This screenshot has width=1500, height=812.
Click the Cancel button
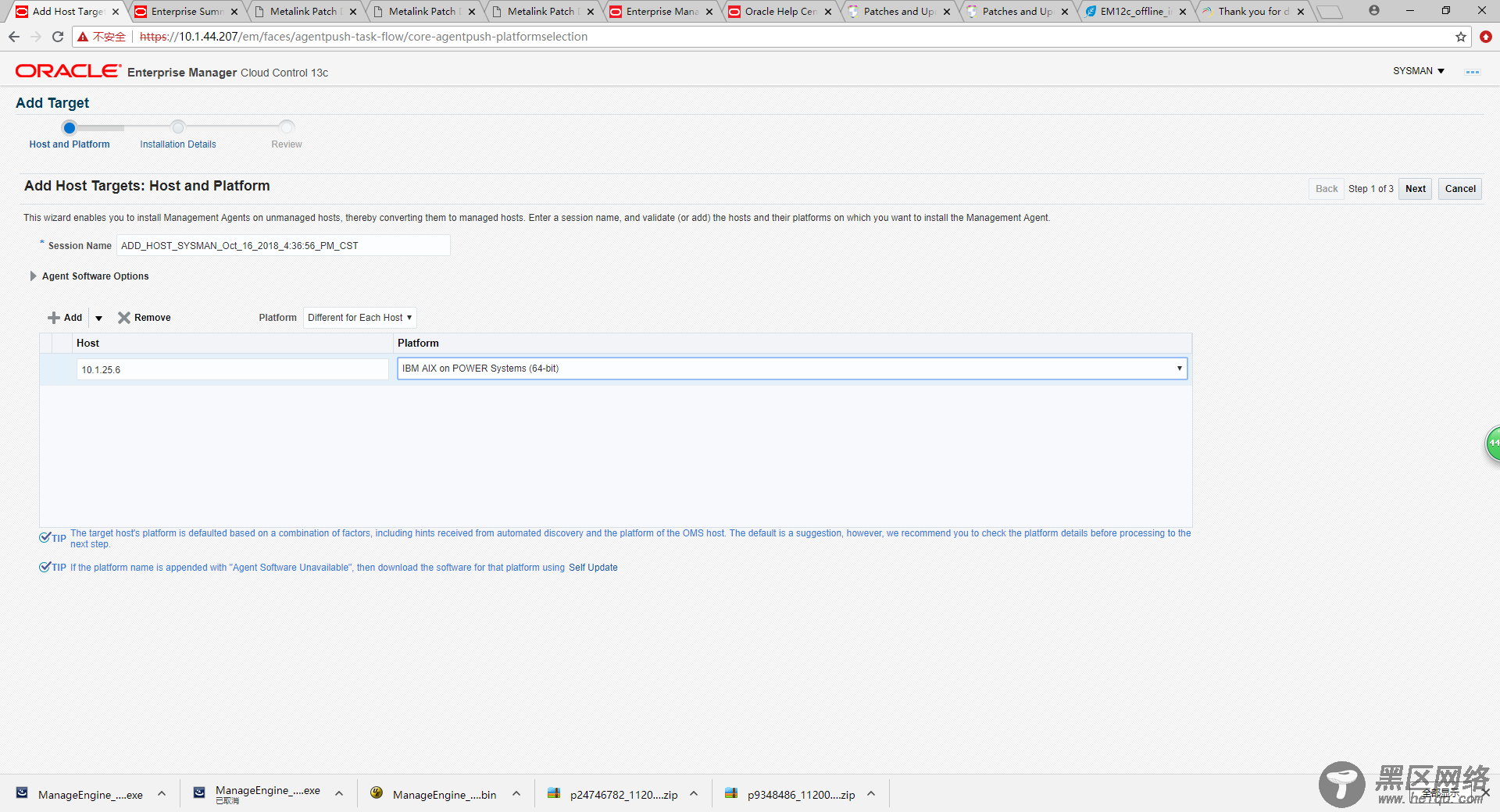1460,189
